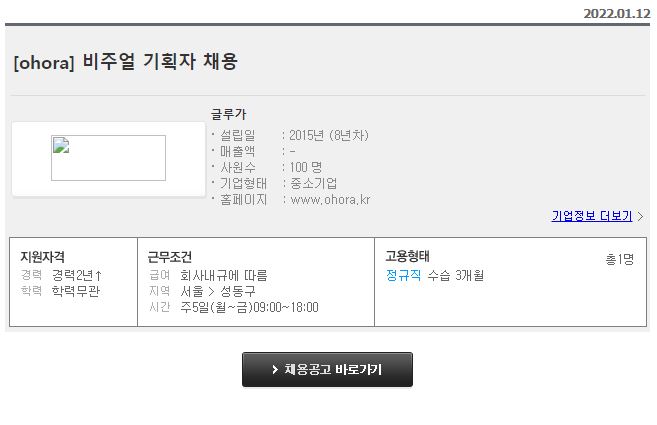Click the 중소기업 company type value
This screenshot has width=657, height=425.
(313, 183)
